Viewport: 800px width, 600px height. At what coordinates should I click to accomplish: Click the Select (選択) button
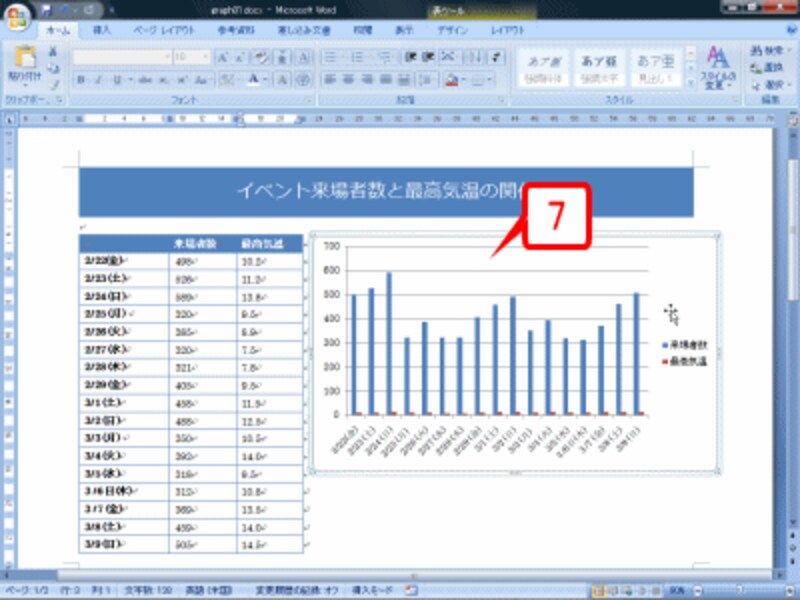click(769, 83)
